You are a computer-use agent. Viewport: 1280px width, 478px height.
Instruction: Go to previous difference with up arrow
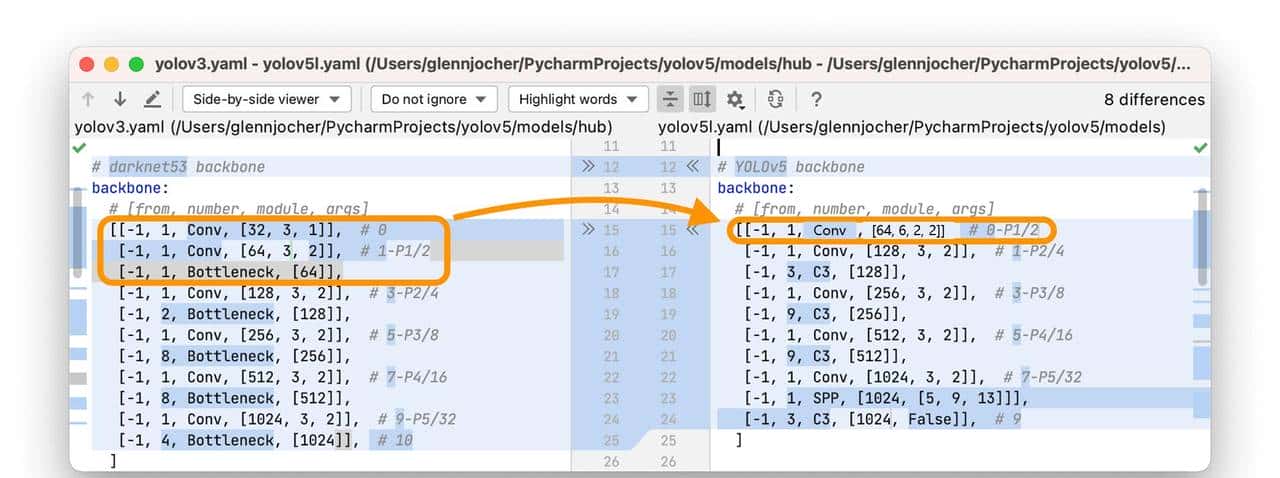[89, 99]
